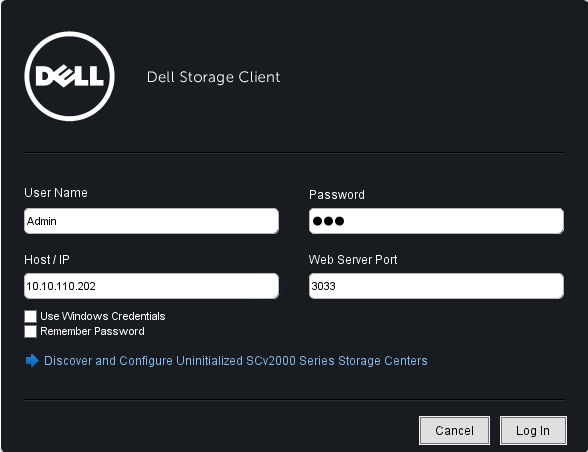Click the Remember Password label text

tap(92, 331)
